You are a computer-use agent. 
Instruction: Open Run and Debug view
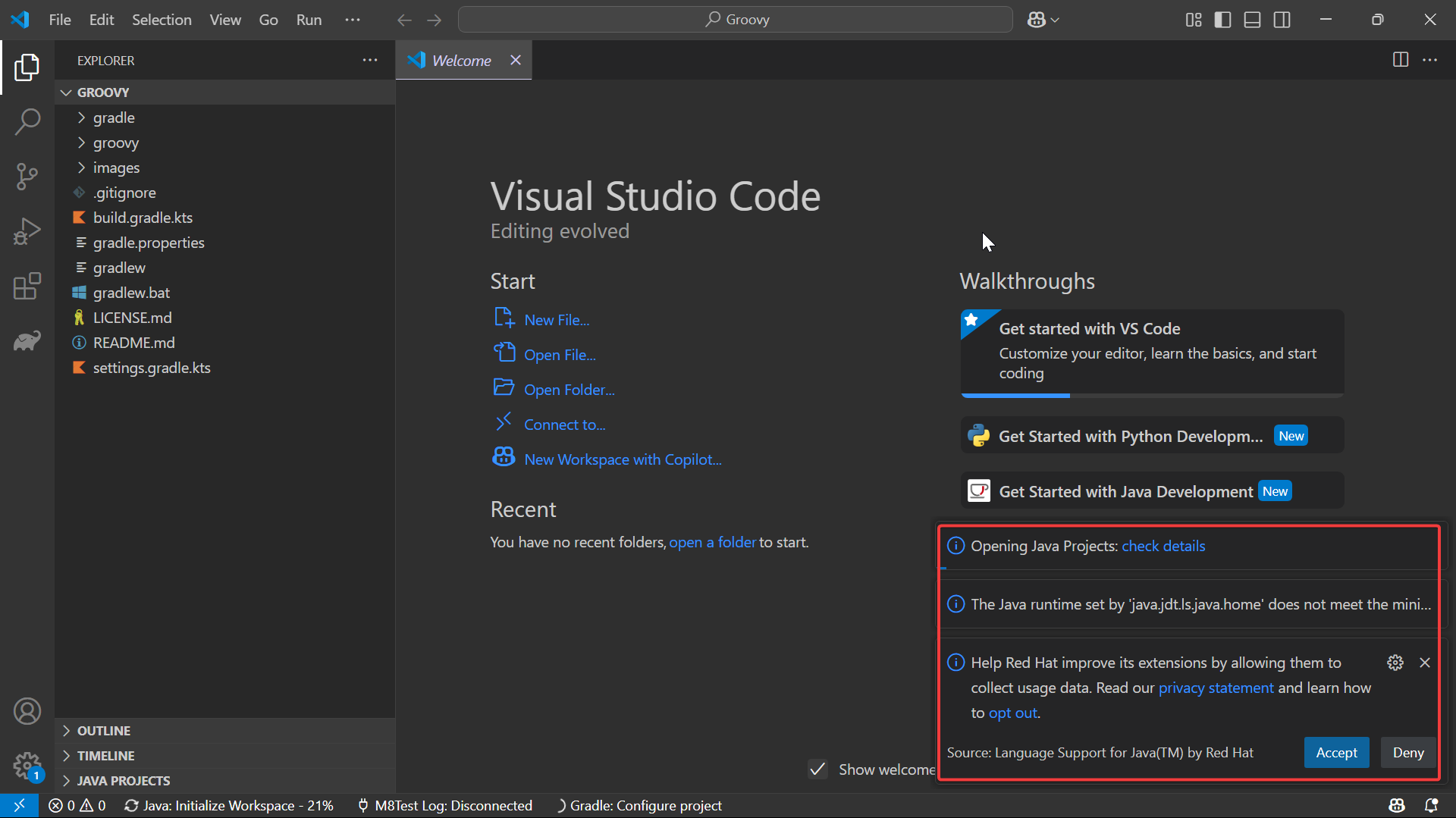[27, 231]
